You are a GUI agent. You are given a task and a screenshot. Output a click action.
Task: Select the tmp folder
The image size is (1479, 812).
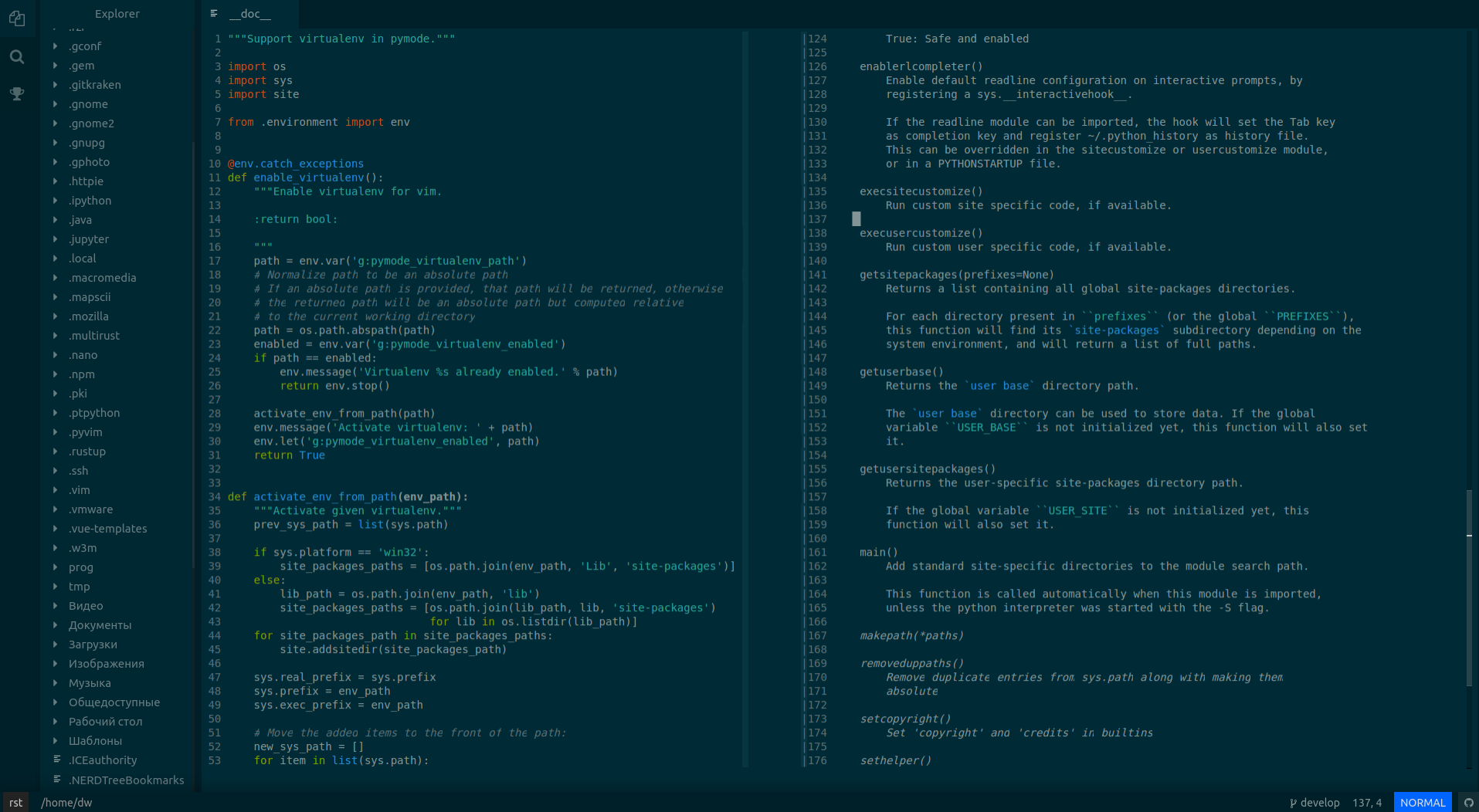click(79, 587)
